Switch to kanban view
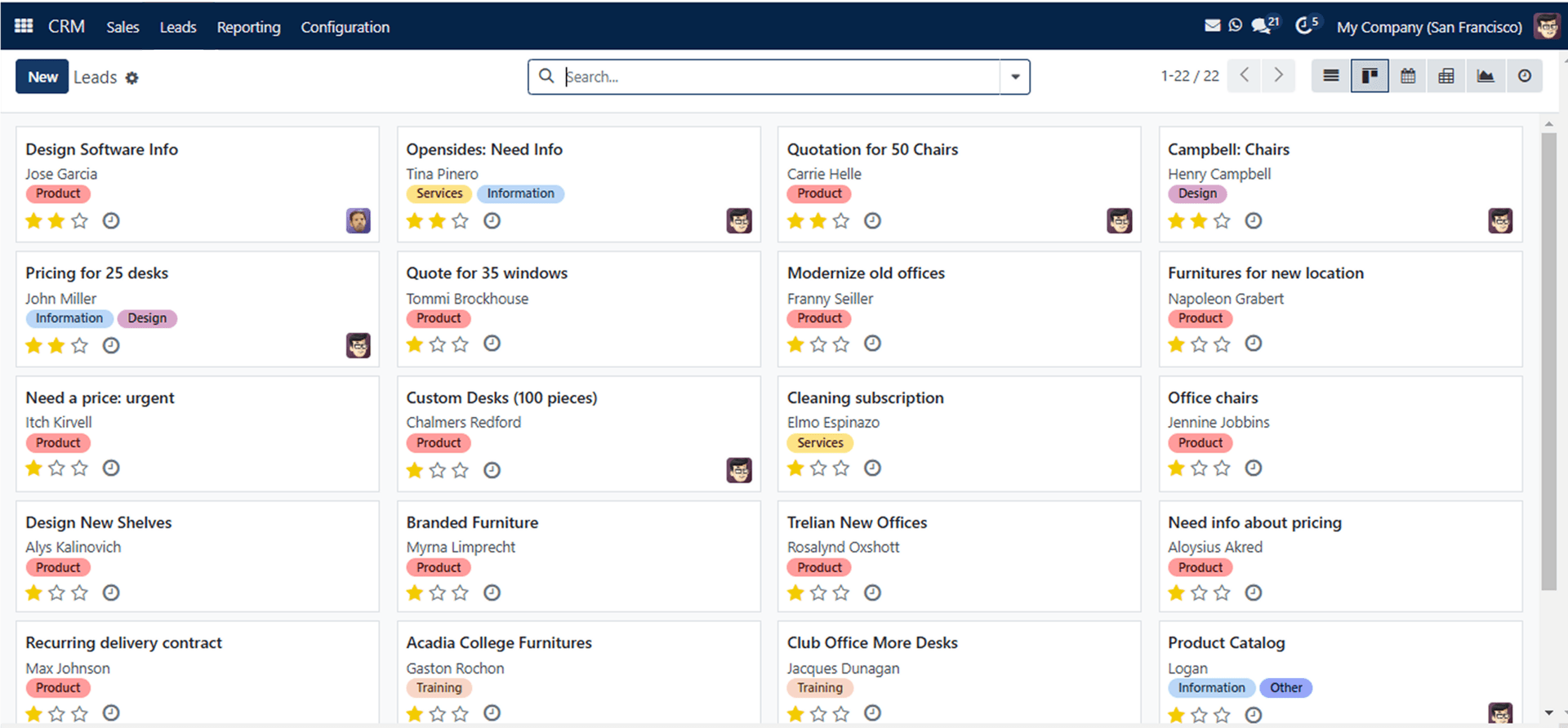 (x=1370, y=76)
